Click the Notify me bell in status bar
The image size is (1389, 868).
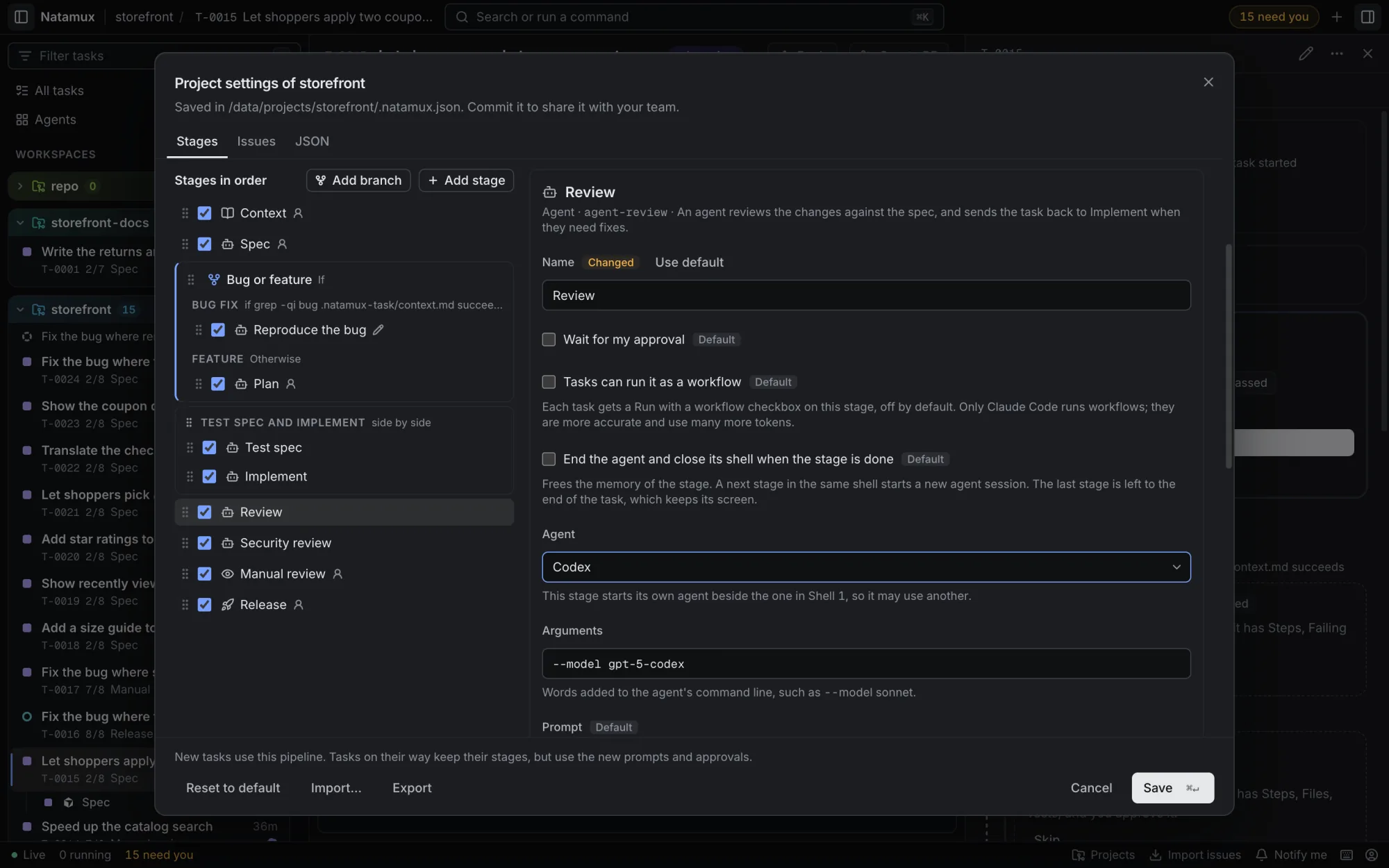(1291, 855)
